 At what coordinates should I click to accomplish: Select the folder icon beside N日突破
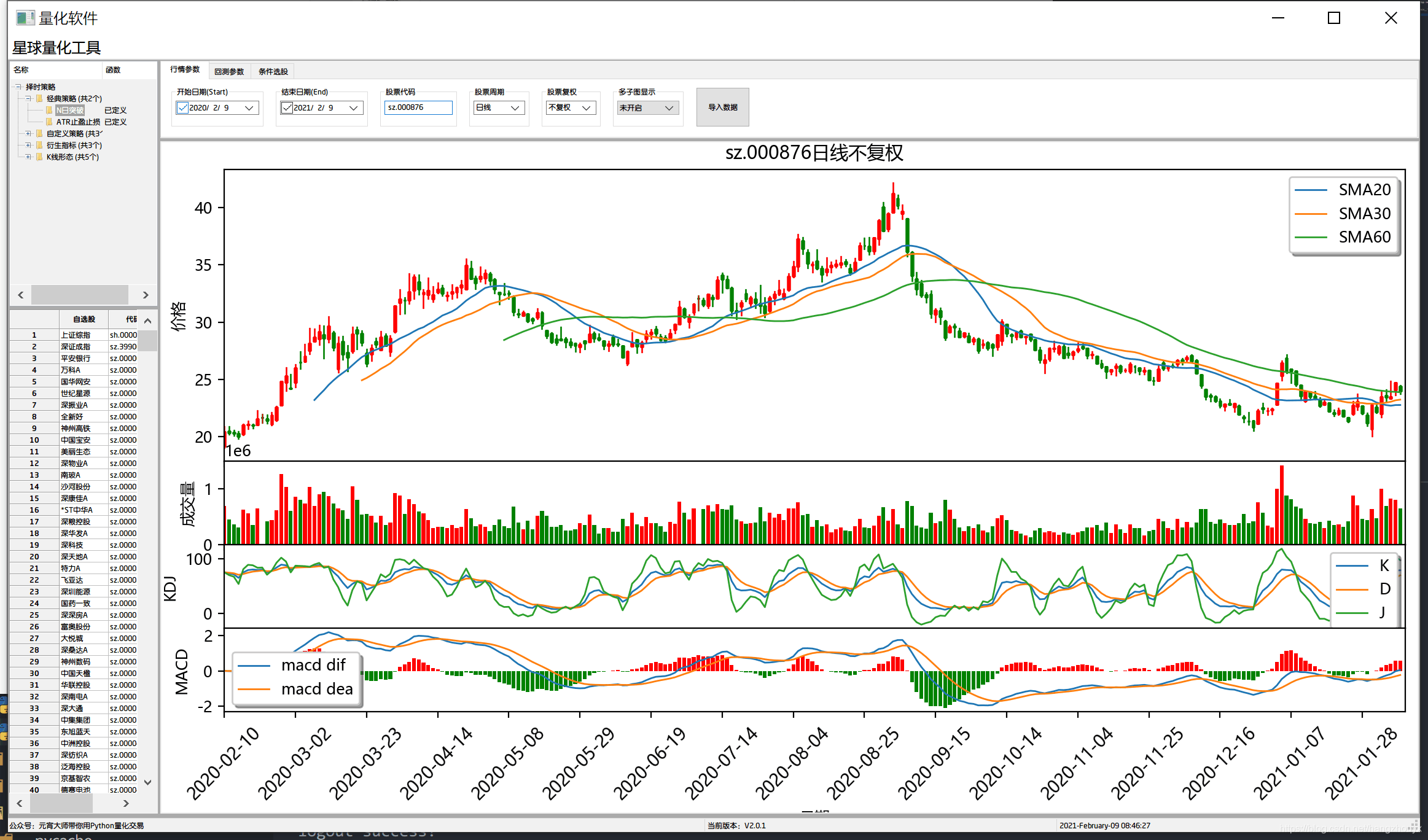click(x=50, y=110)
